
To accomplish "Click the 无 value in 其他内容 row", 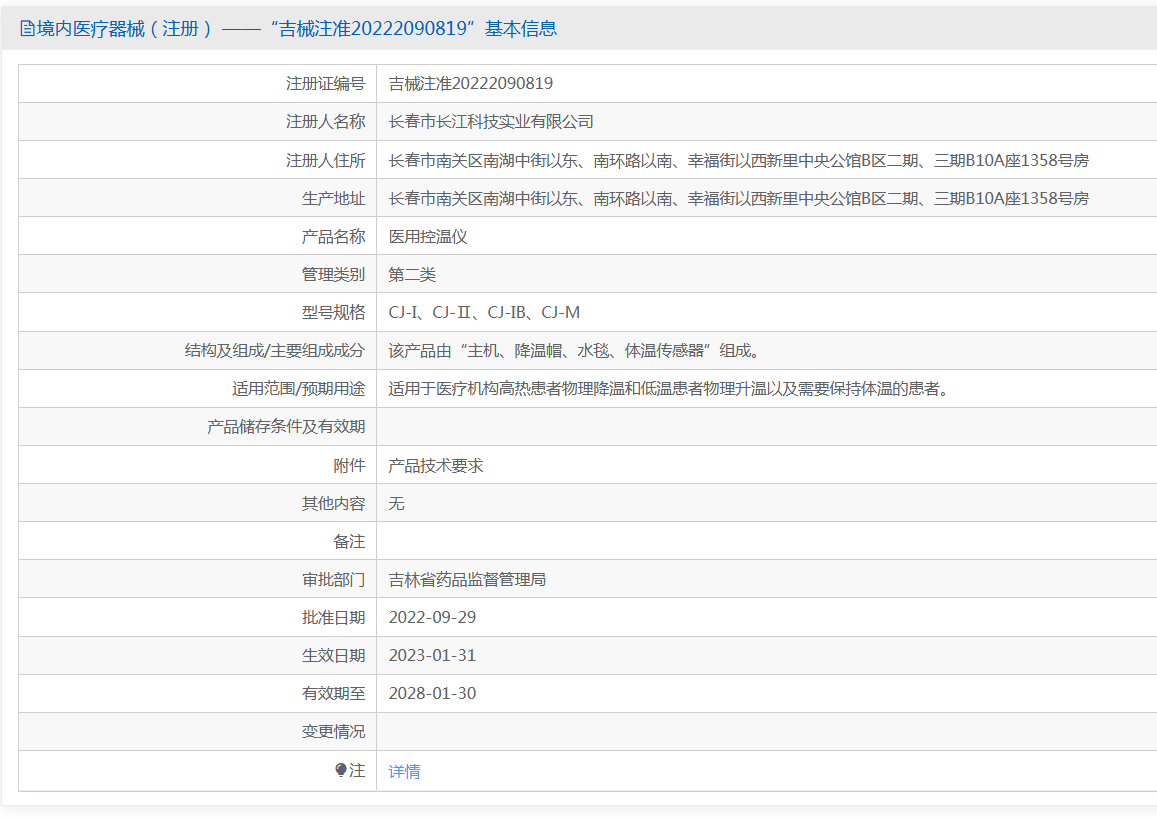I will [396, 504].
